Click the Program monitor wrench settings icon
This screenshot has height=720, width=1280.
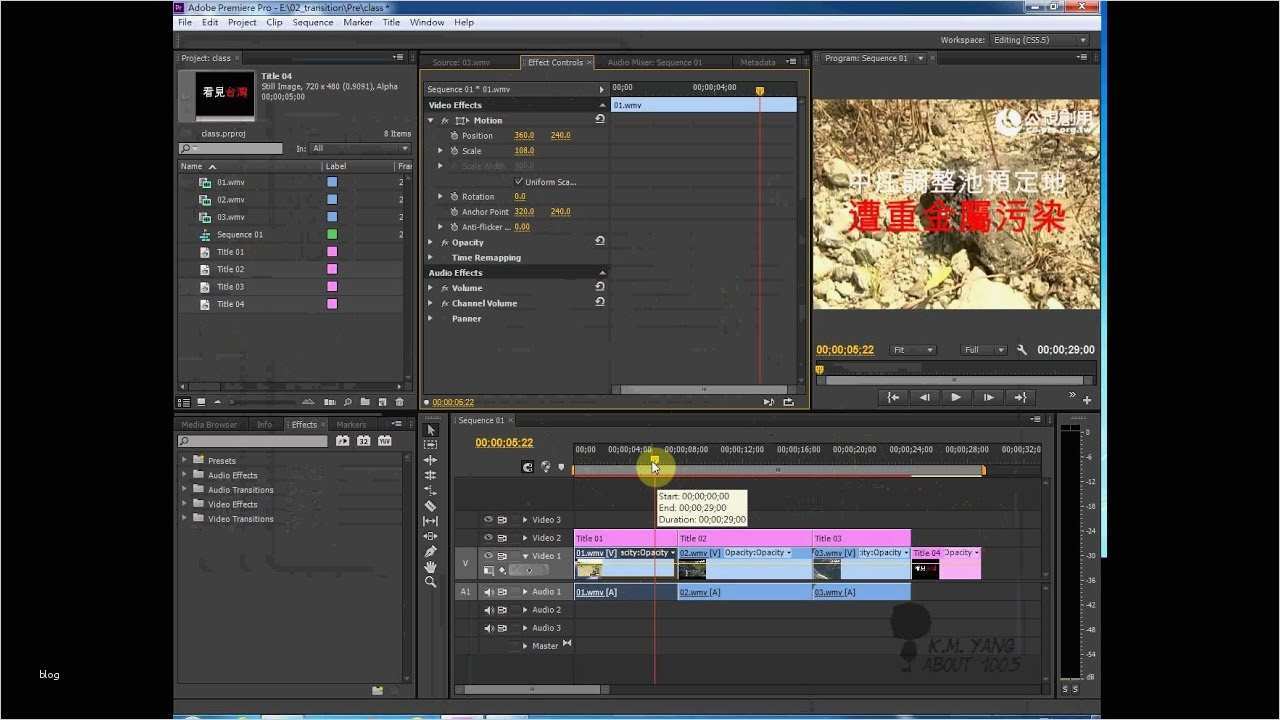pos(1022,350)
